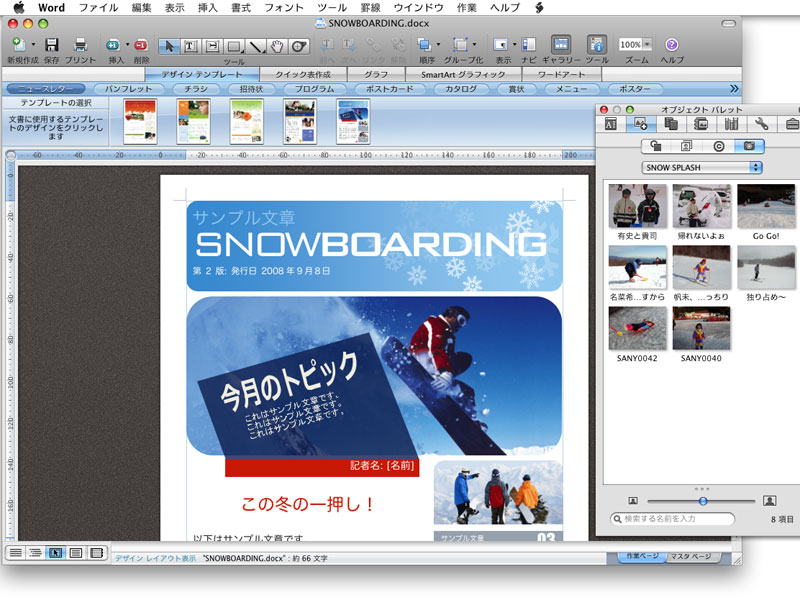
Task: Switch to the クイック表作成 tab
Action: coord(303,74)
